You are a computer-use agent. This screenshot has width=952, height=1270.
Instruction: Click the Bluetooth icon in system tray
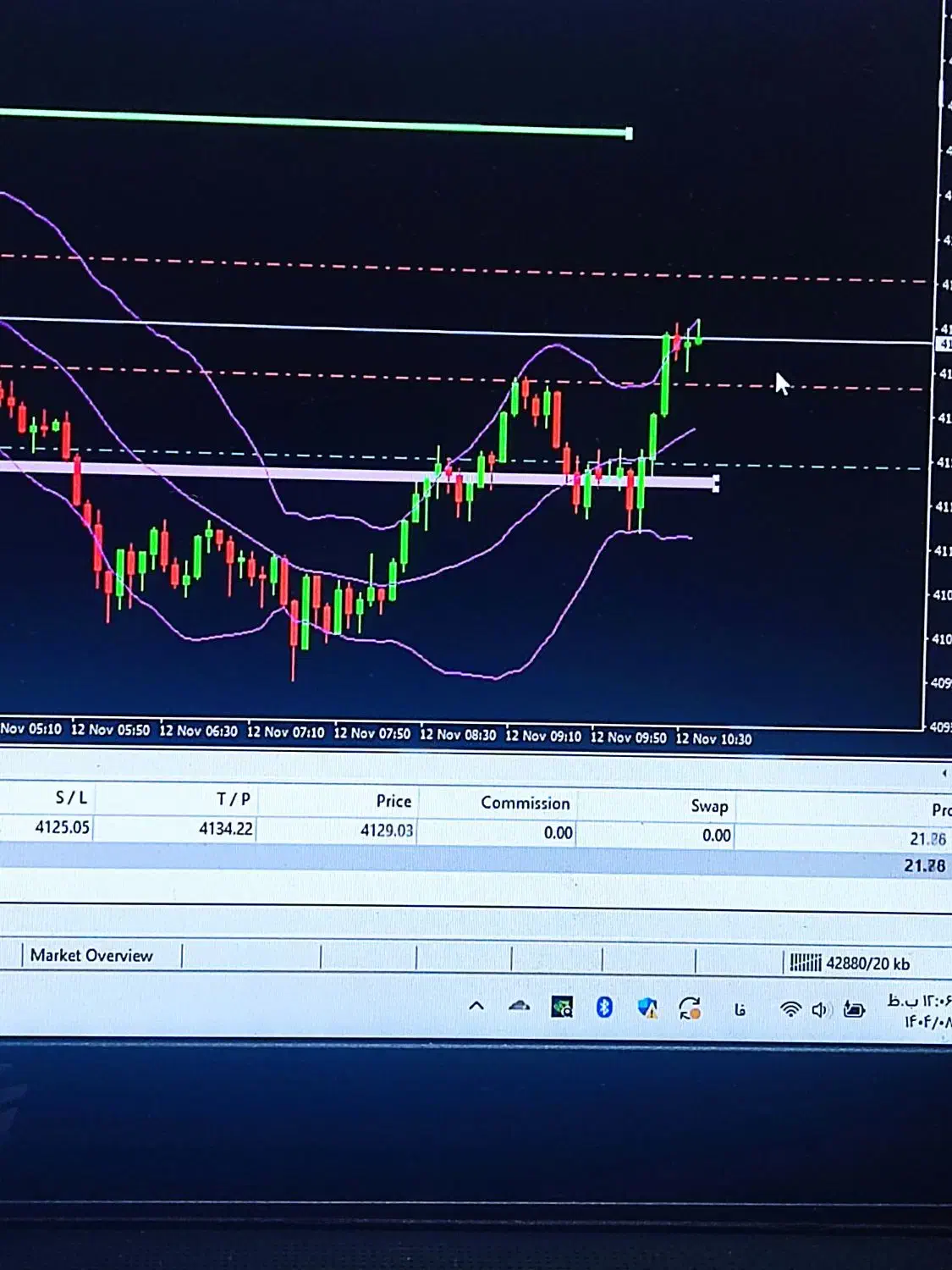click(603, 1007)
